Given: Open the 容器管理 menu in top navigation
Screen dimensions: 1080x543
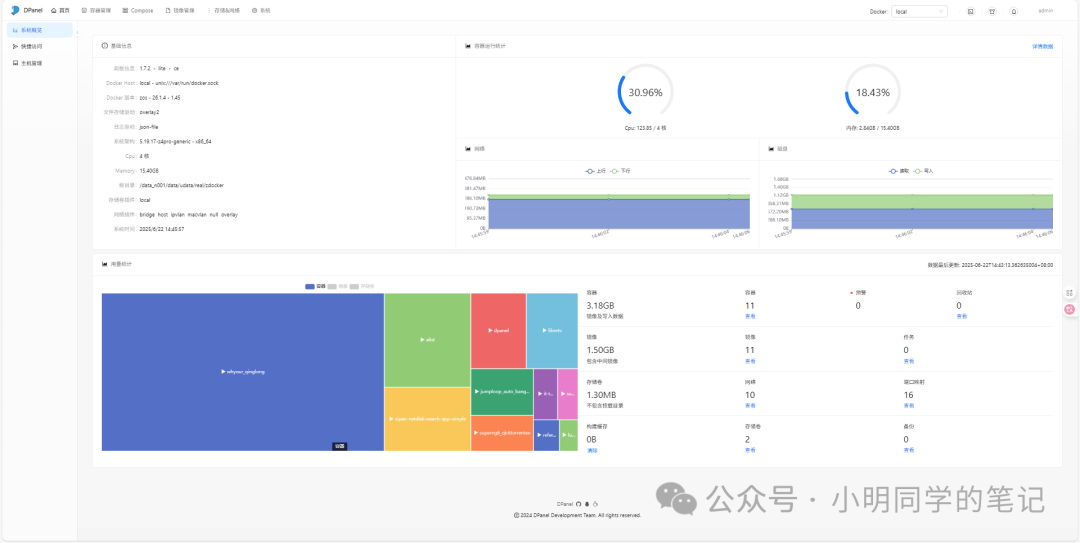Looking at the screenshot, I should point(96,11).
